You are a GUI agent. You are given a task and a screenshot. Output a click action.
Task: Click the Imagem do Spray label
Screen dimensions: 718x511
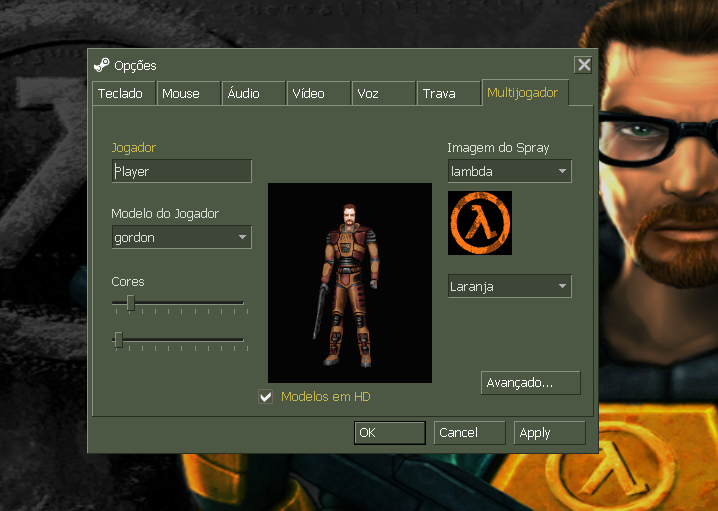point(498,148)
